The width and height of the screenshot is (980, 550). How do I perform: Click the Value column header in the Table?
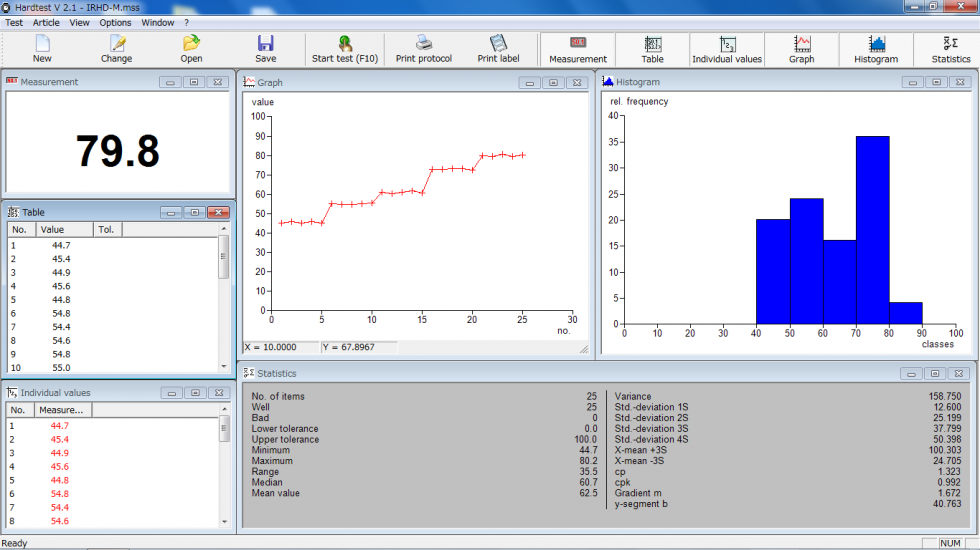(x=64, y=230)
